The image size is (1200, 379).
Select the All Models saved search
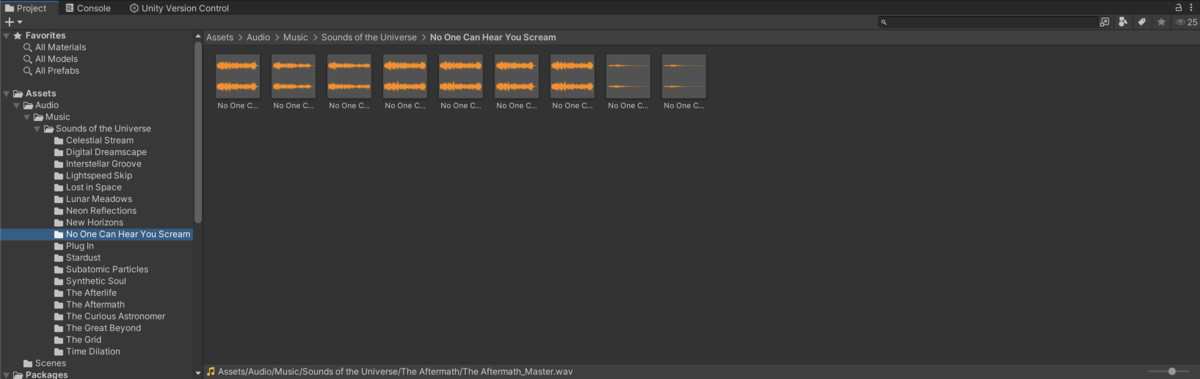50,59
